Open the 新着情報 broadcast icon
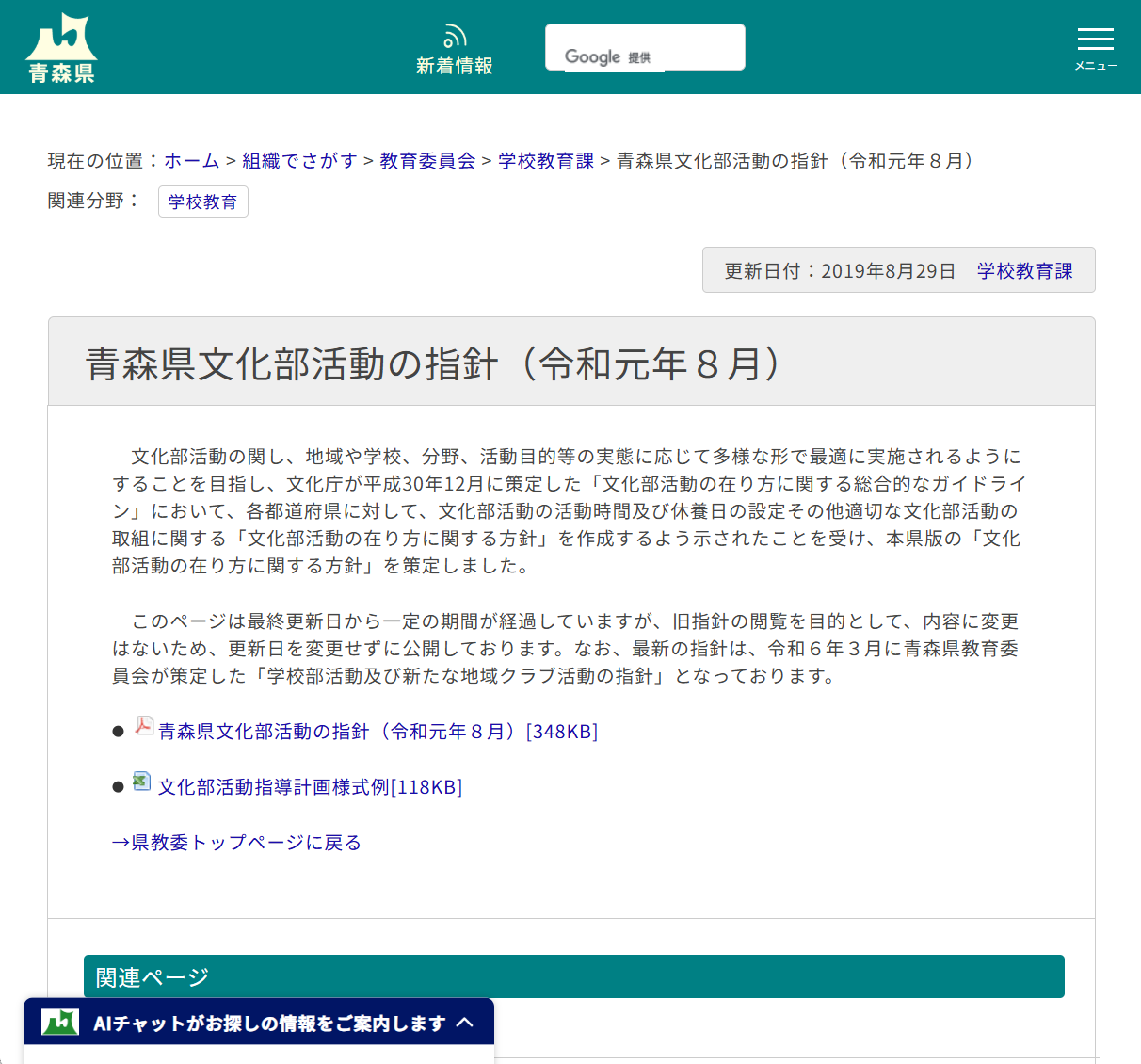The image size is (1141, 1064). [x=455, y=34]
